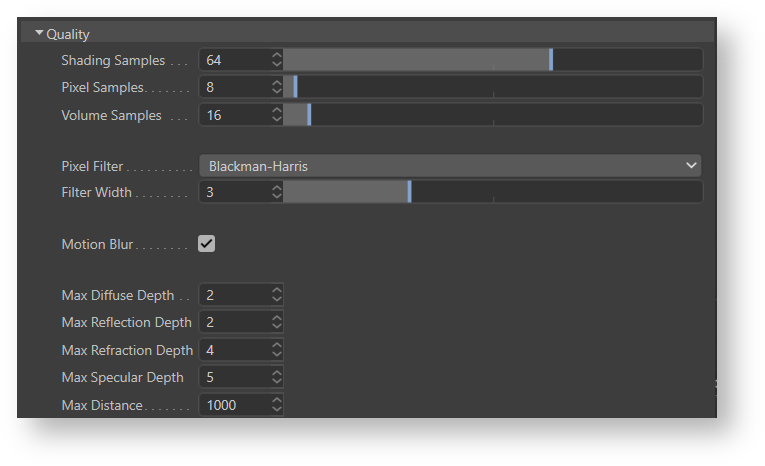Click the Max Distance value field

click(235, 405)
